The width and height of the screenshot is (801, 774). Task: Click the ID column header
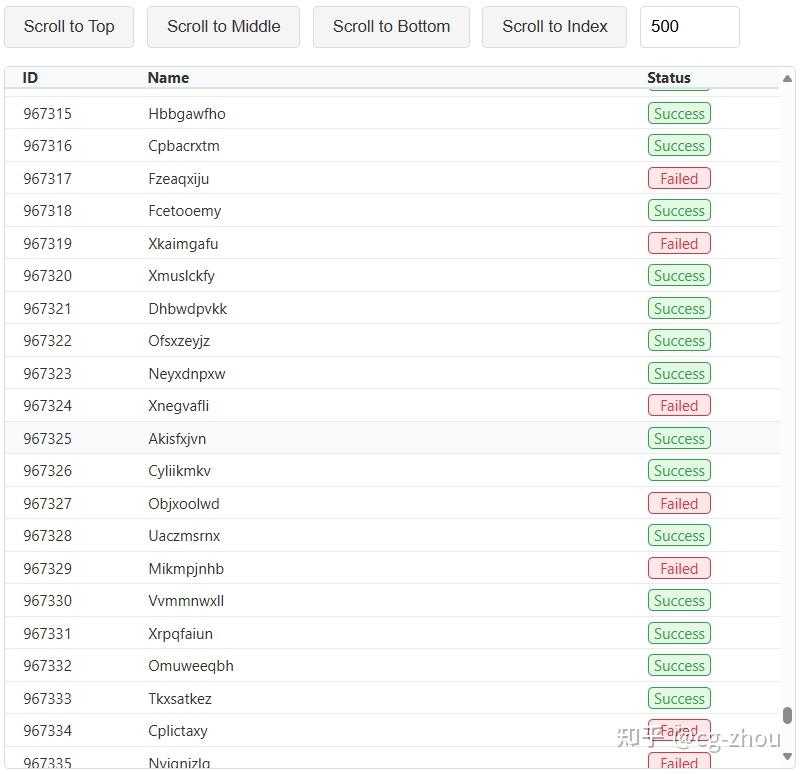[30, 78]
